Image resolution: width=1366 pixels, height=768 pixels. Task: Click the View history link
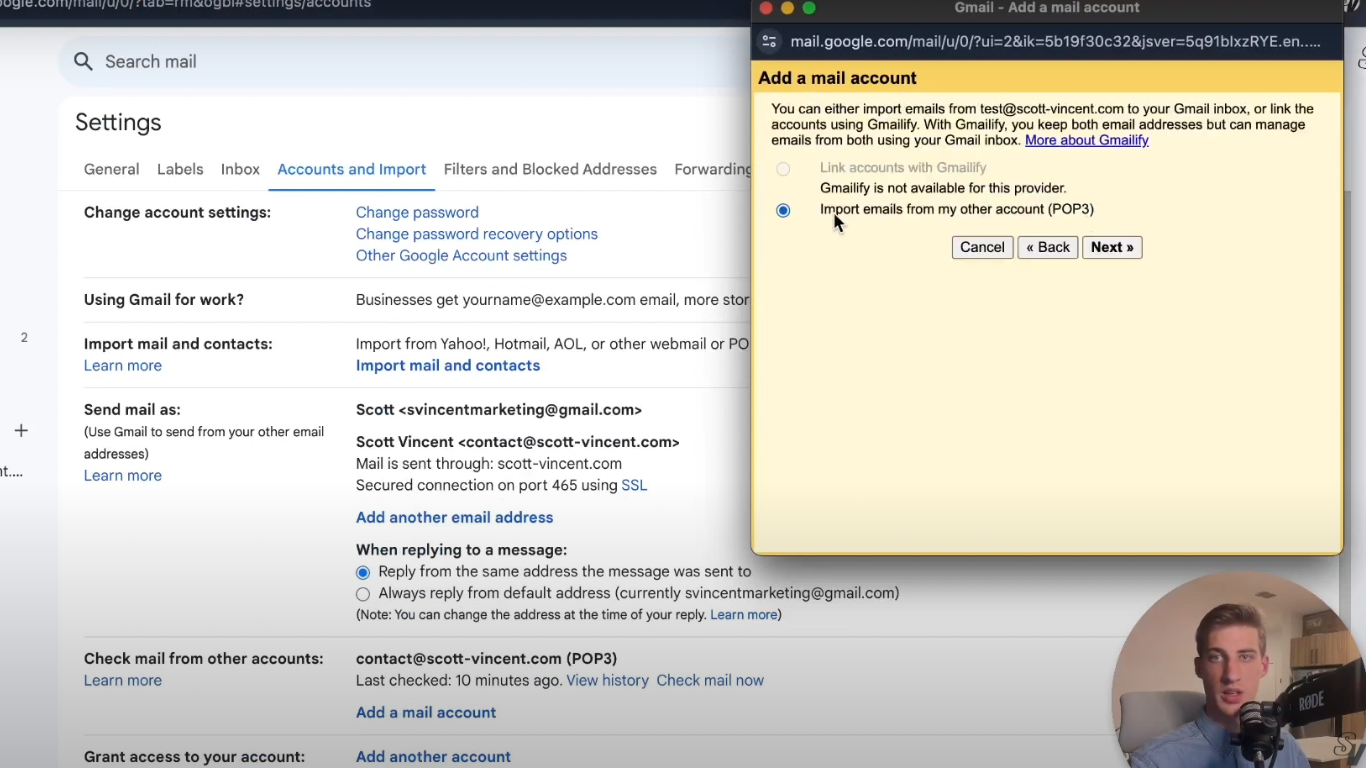point(608,680)
